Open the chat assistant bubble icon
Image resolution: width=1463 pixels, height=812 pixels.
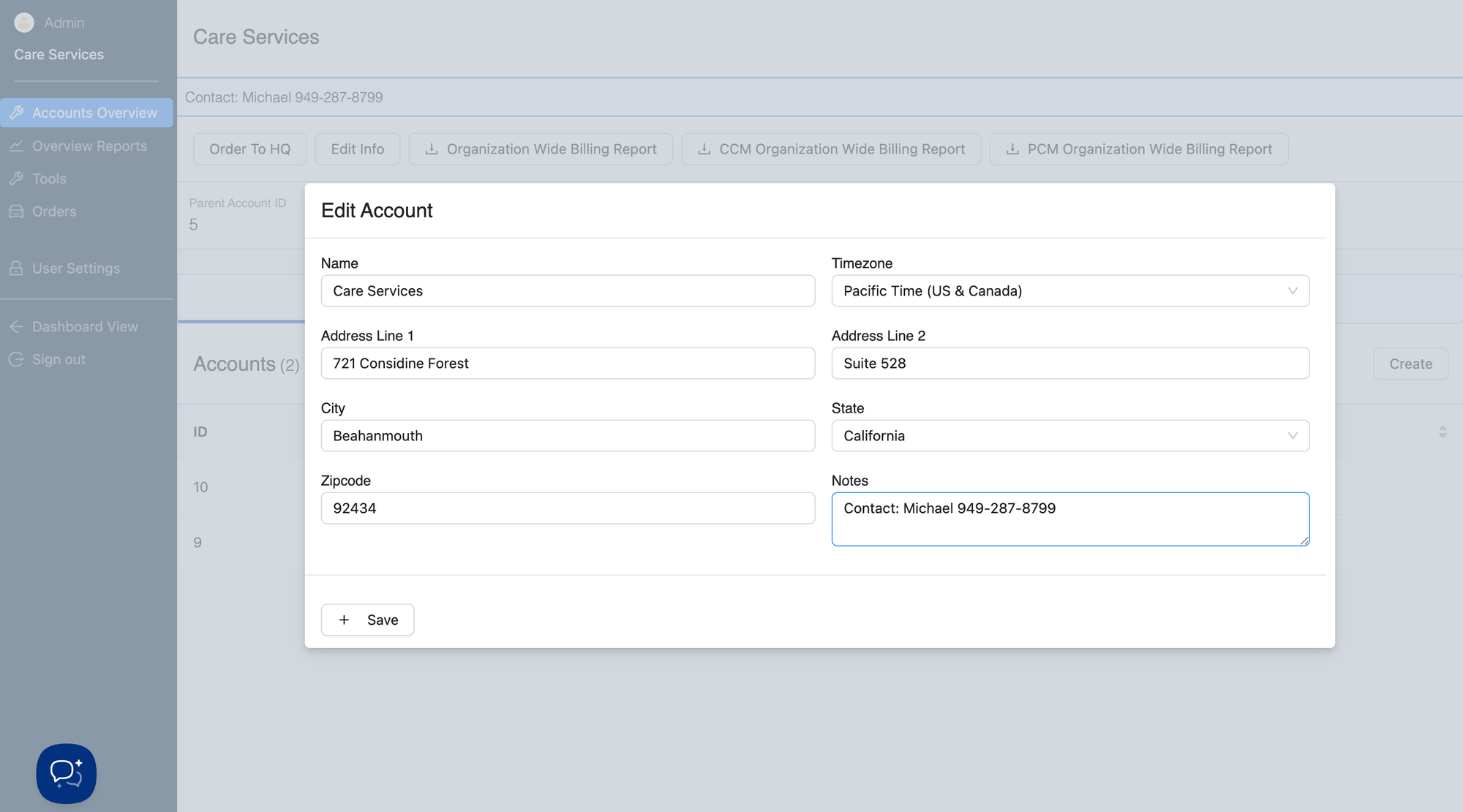[66, 773]
